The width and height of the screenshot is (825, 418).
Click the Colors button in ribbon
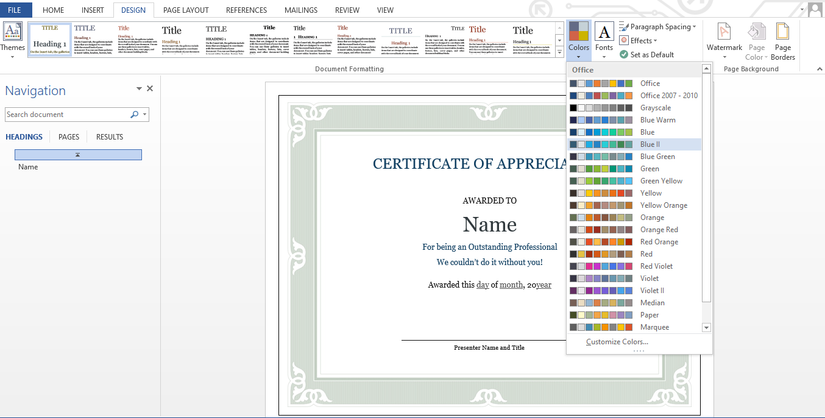(578, 38)
